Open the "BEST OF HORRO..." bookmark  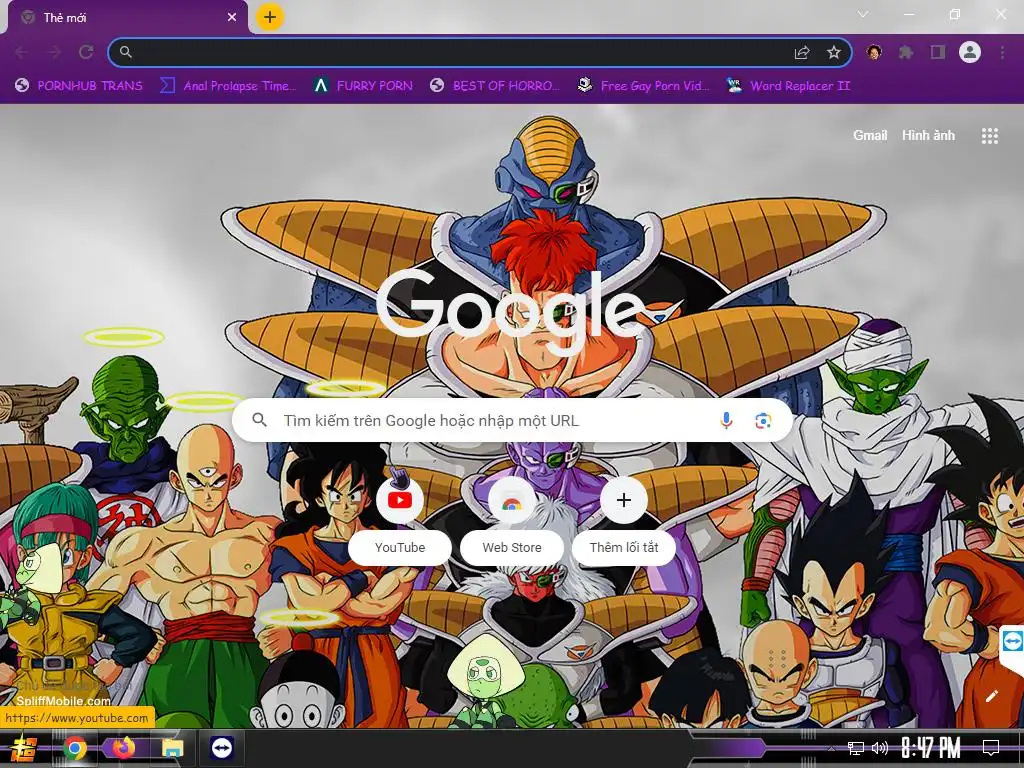[495, 86]
